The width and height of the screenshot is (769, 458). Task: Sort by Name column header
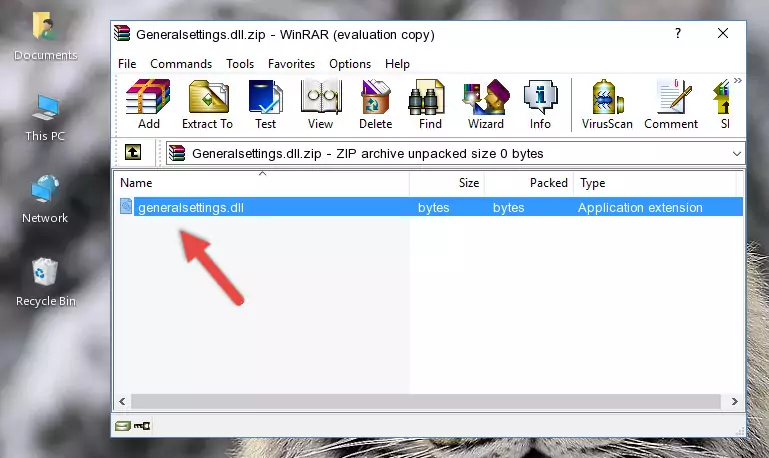click(262, 183)
